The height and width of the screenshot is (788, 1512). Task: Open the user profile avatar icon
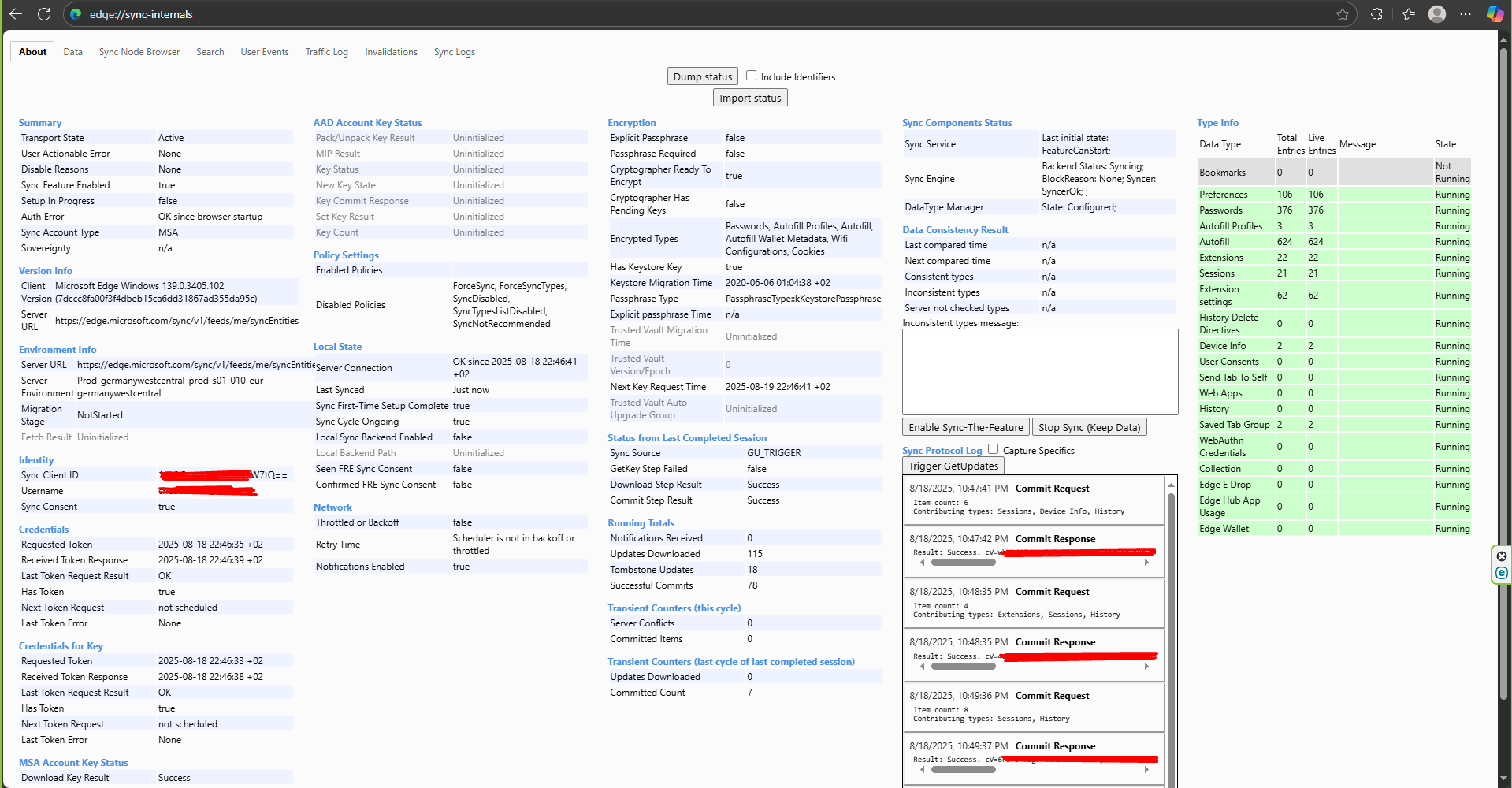tap(1437, 14)
